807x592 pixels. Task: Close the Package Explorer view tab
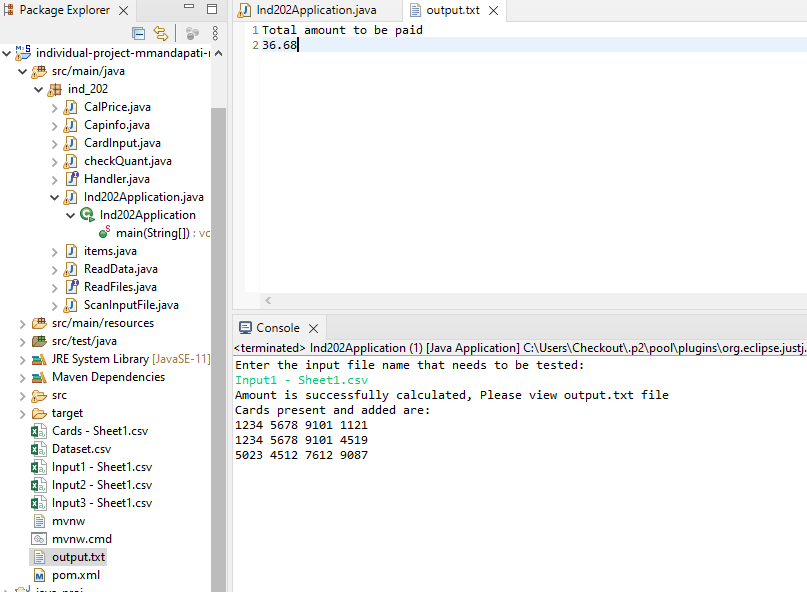124,10
